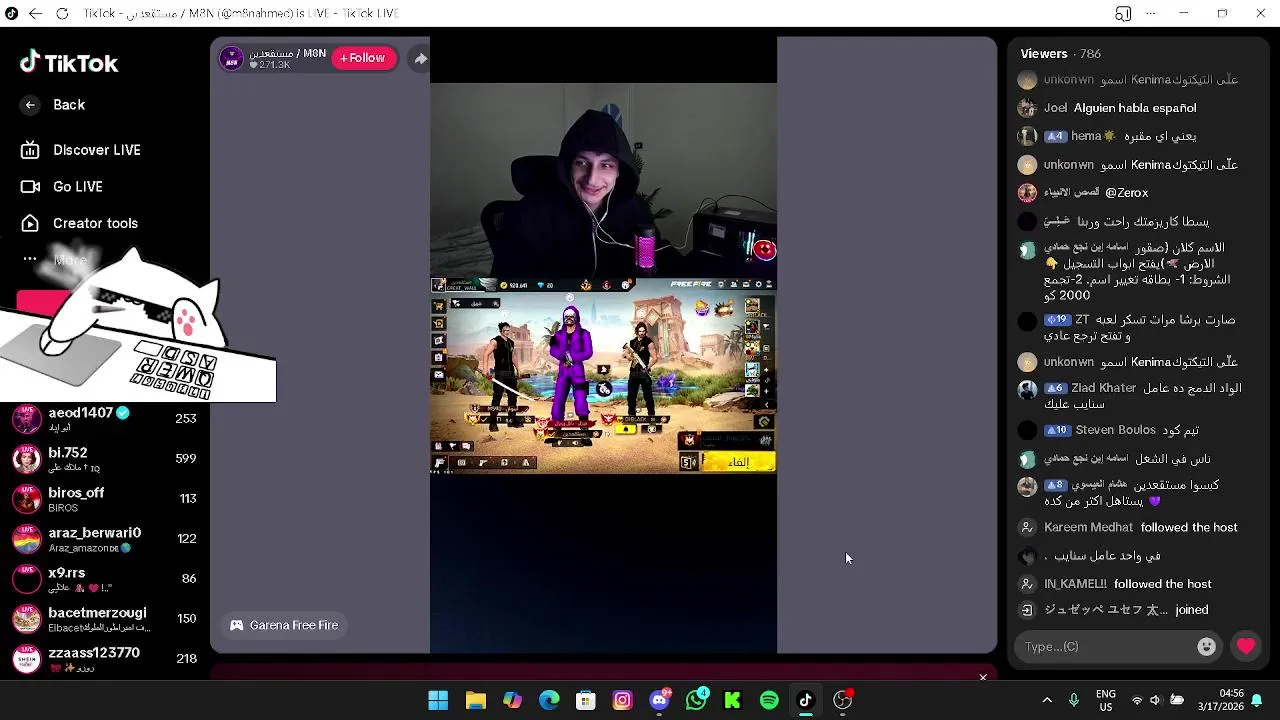Click hema's chat username
The width and height of the screenshot is (1280, 720).
coord(1091,136)
